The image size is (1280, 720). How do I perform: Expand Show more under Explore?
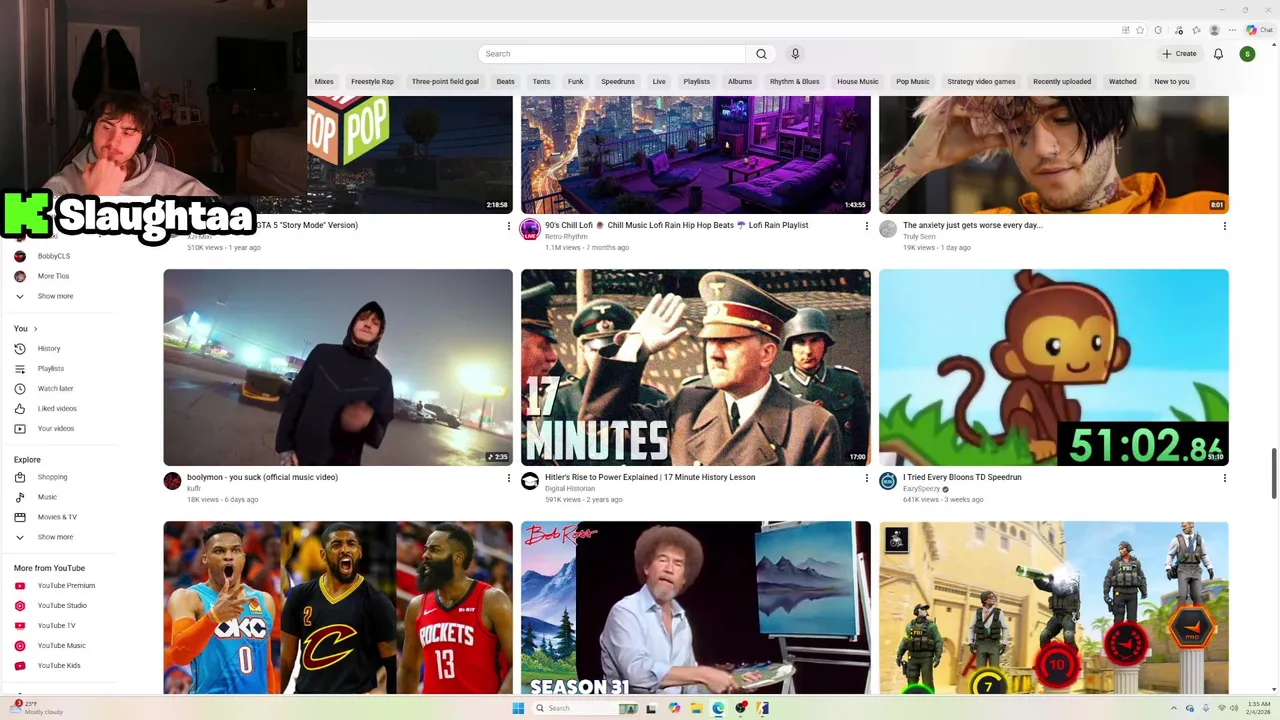pyautogui.click(x=55, y=537)
